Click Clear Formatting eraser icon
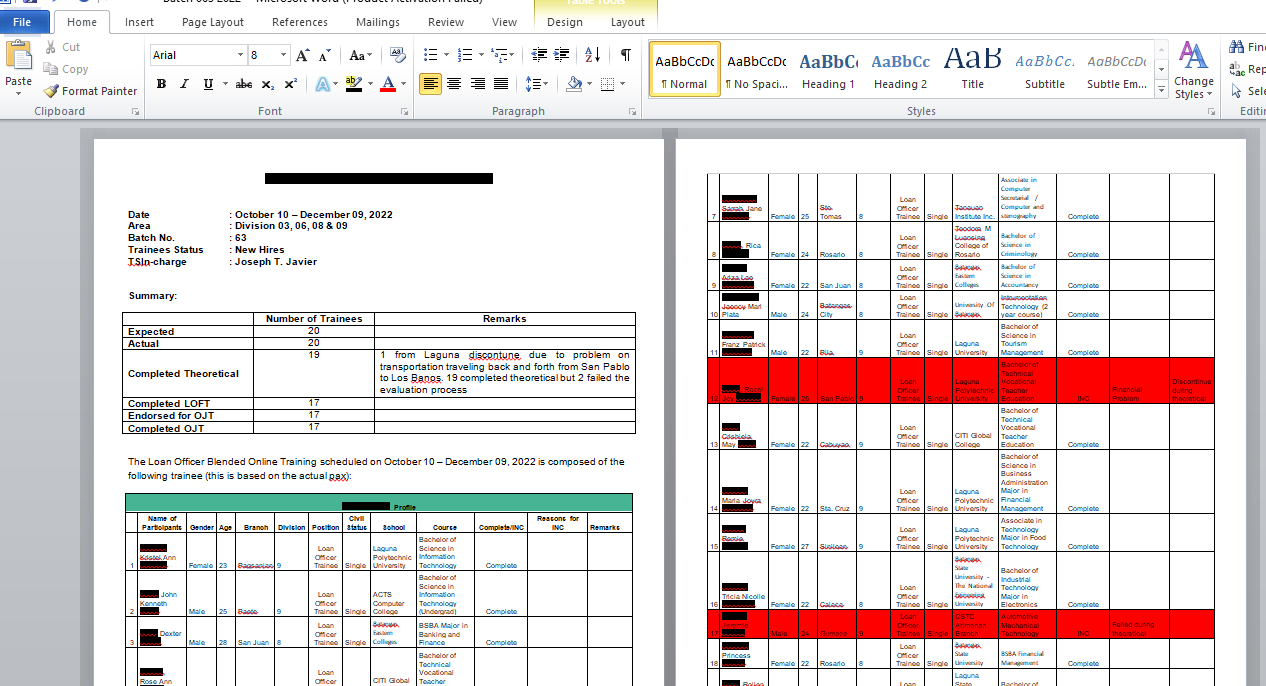 (397, 55)
